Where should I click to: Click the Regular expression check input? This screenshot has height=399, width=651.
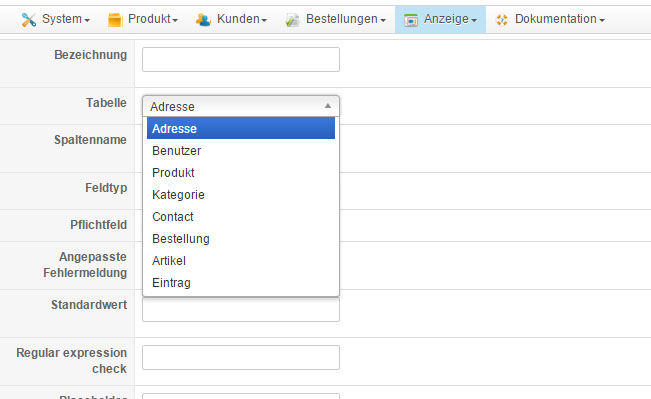click(241, 357)
